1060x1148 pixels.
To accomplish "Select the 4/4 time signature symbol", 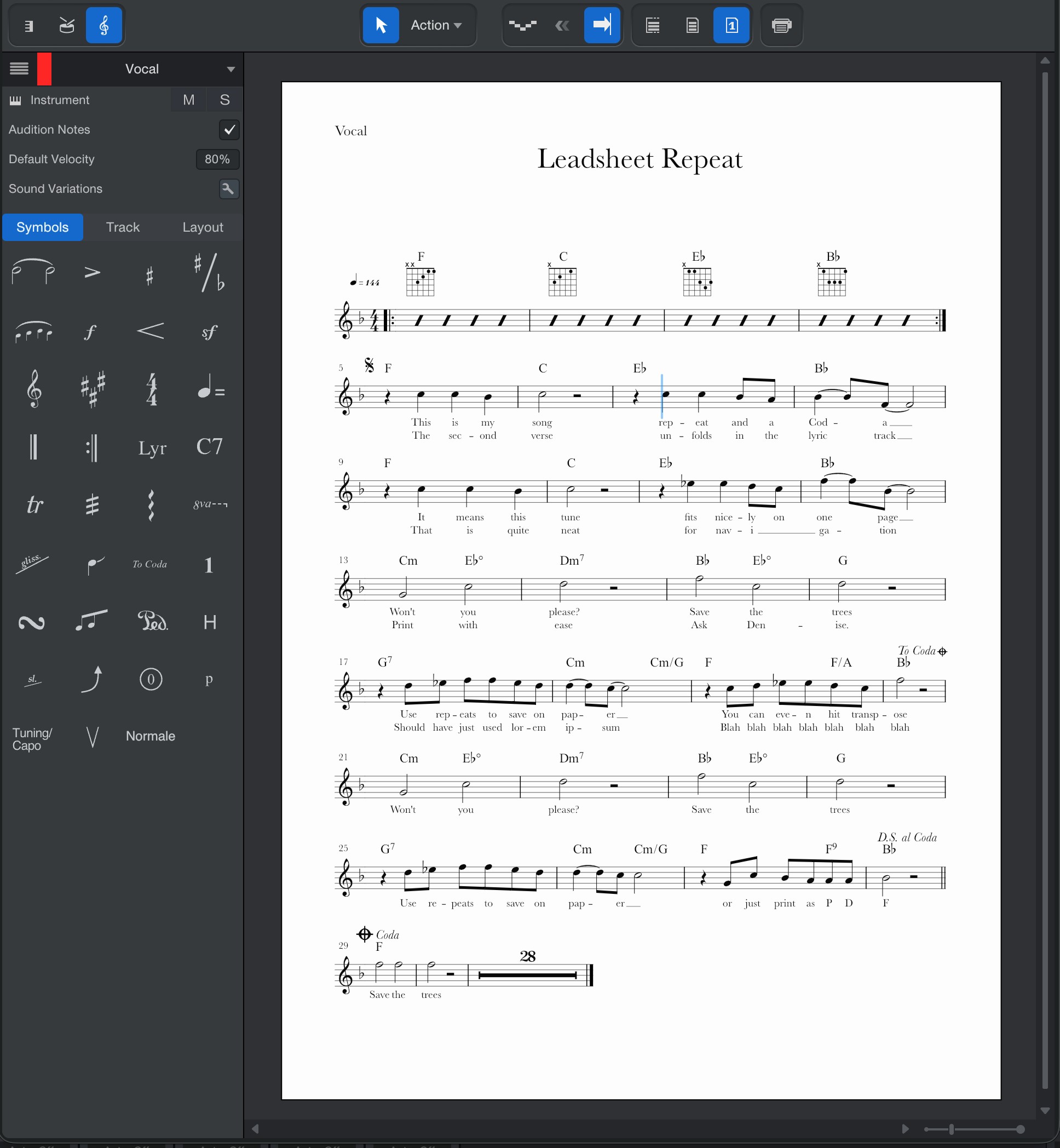I will 152,389.
